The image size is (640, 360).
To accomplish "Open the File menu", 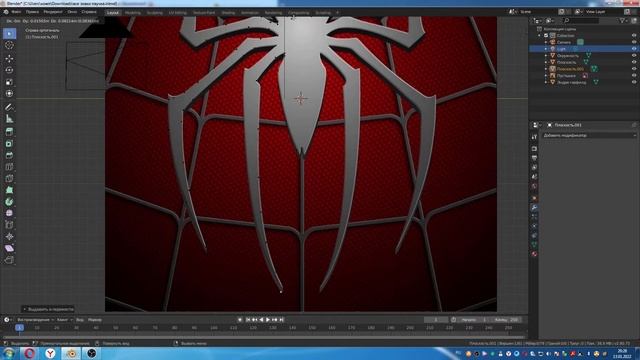I will click(x=16, y=12).
